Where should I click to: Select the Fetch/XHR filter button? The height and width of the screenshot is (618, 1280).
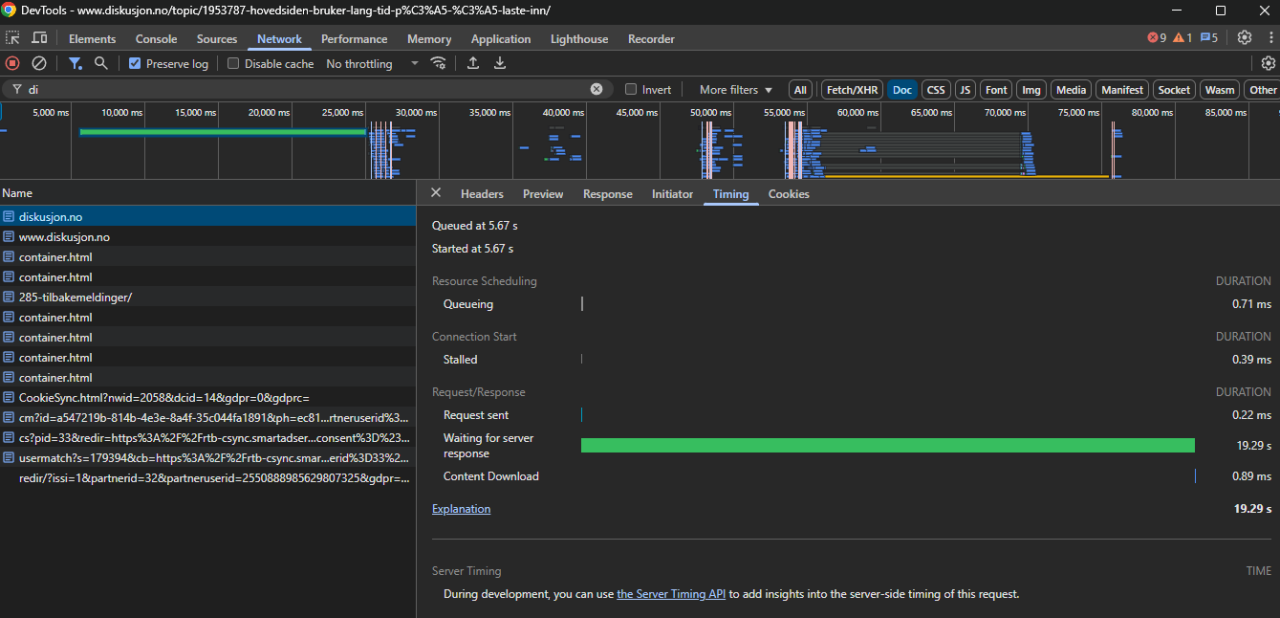852,90
